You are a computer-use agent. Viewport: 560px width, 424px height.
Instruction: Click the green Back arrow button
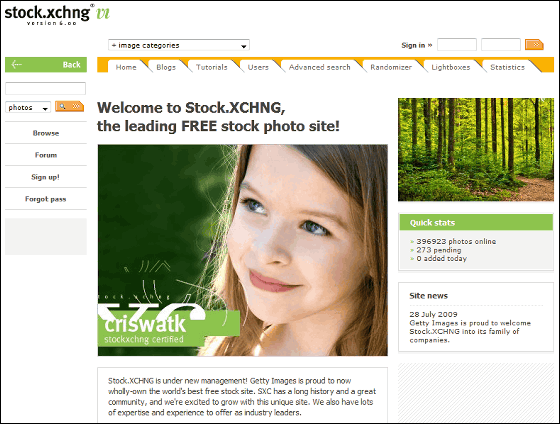point(46,65)
